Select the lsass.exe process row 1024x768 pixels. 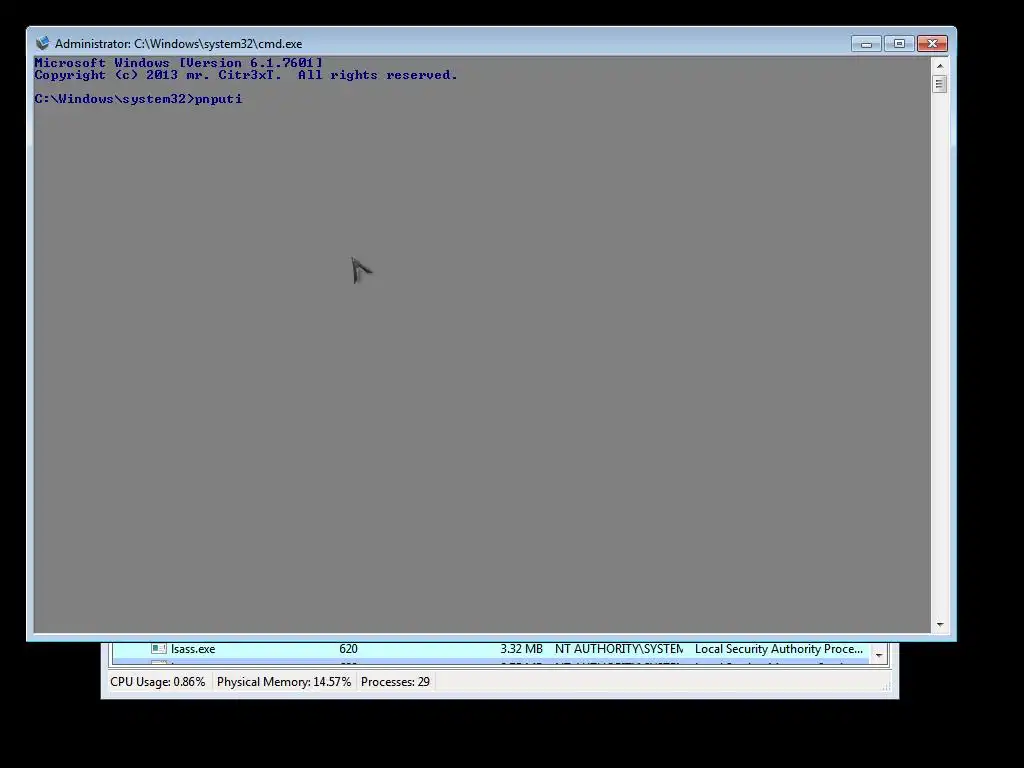[490, 649]
